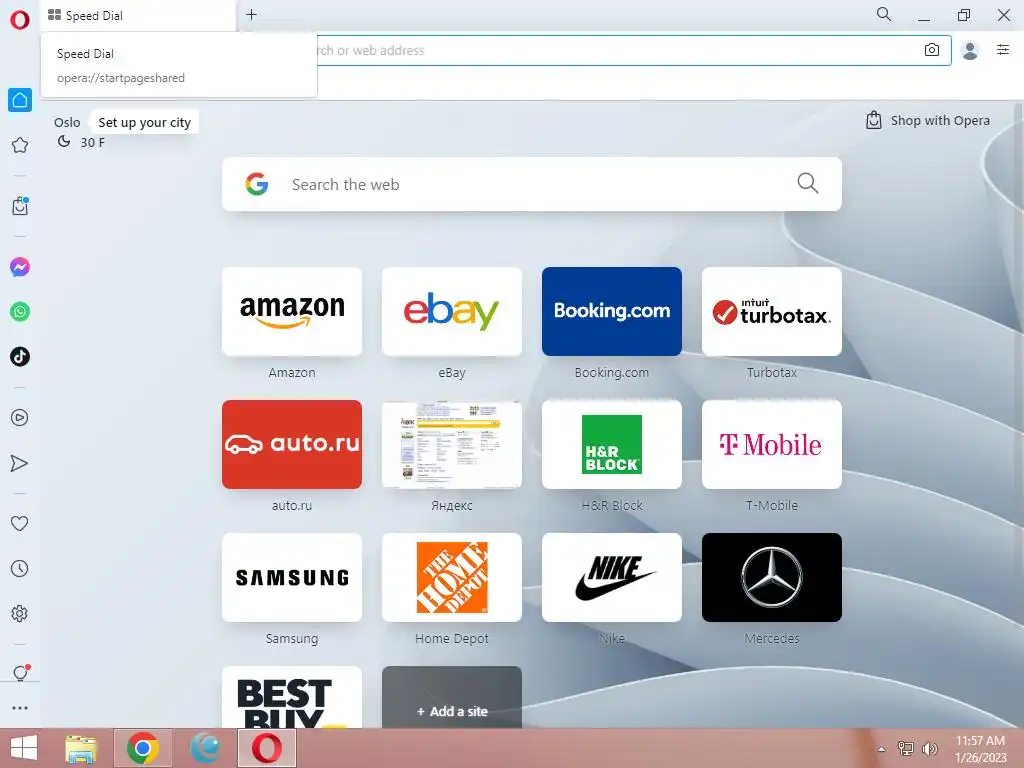1024x768 pixels.
Task: Open the Samsung speed dial tile
Action: click(292, 577)
